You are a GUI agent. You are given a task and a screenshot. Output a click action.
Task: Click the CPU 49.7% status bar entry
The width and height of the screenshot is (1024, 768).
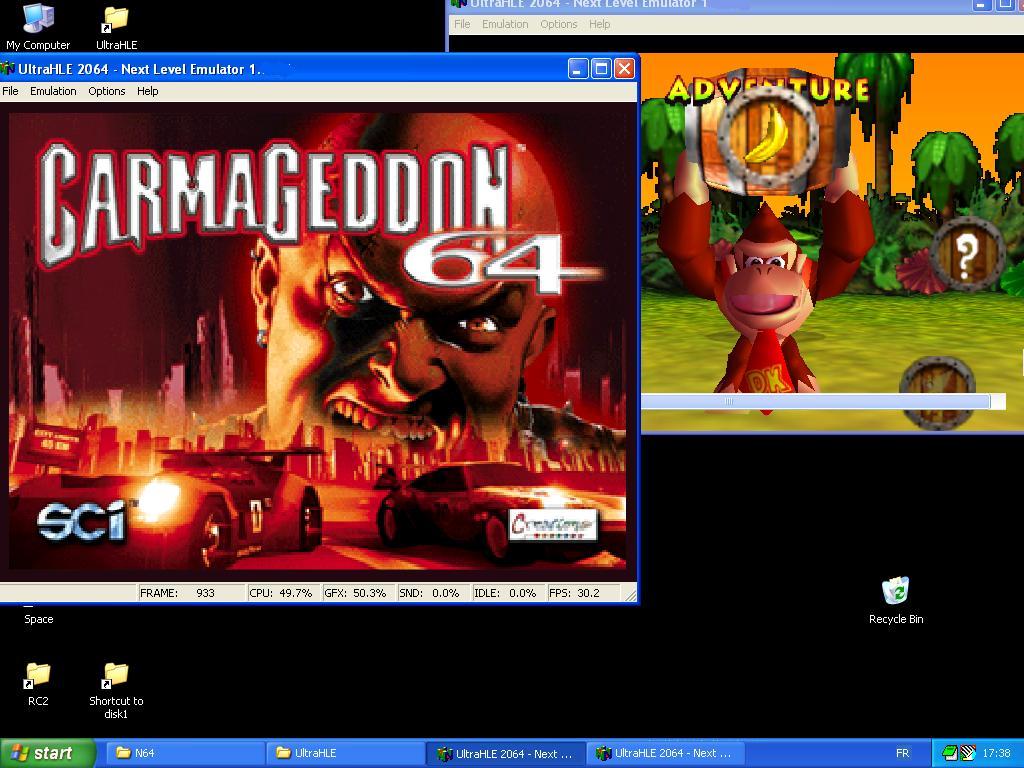(x=284, y=593)
